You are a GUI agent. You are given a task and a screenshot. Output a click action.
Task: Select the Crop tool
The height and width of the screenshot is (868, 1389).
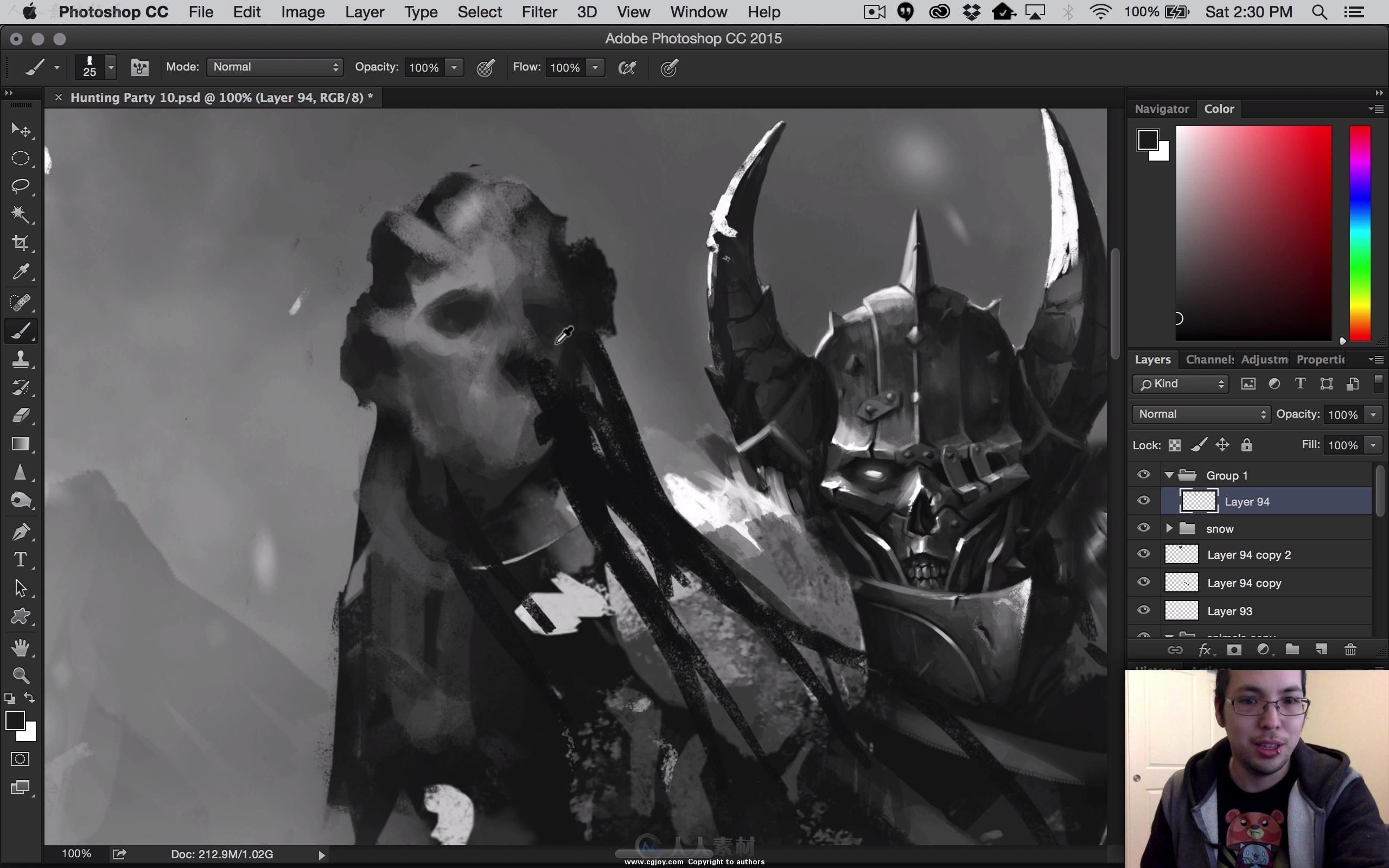[21, 243]
